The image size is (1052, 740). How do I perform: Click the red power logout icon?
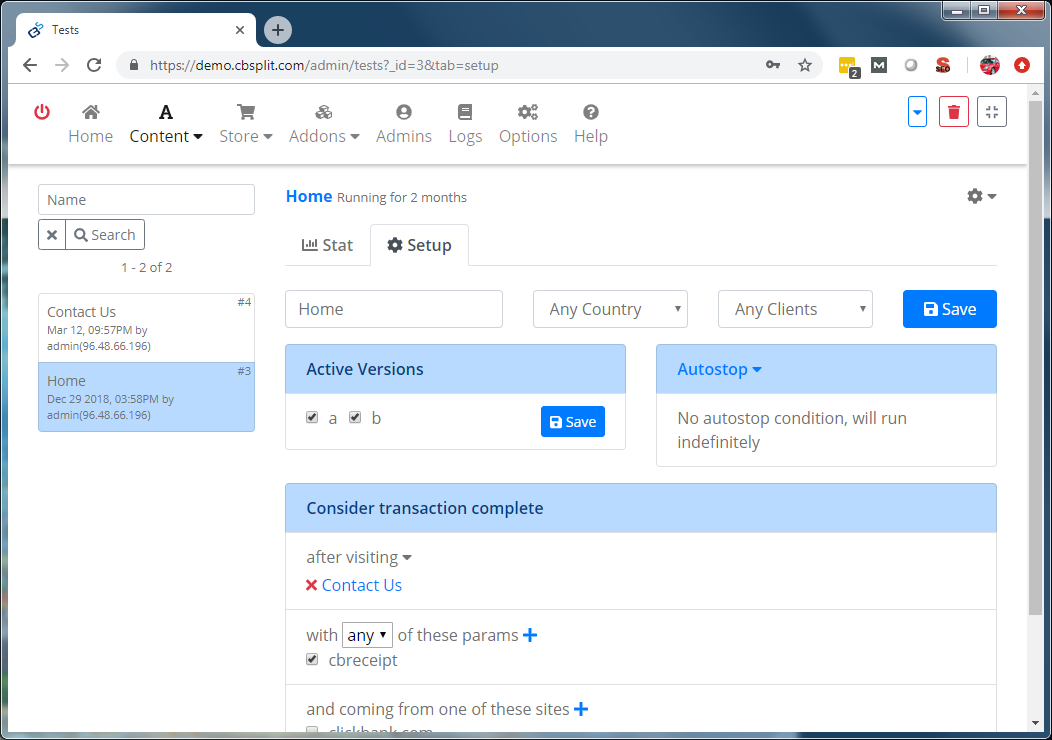[42, 112]
